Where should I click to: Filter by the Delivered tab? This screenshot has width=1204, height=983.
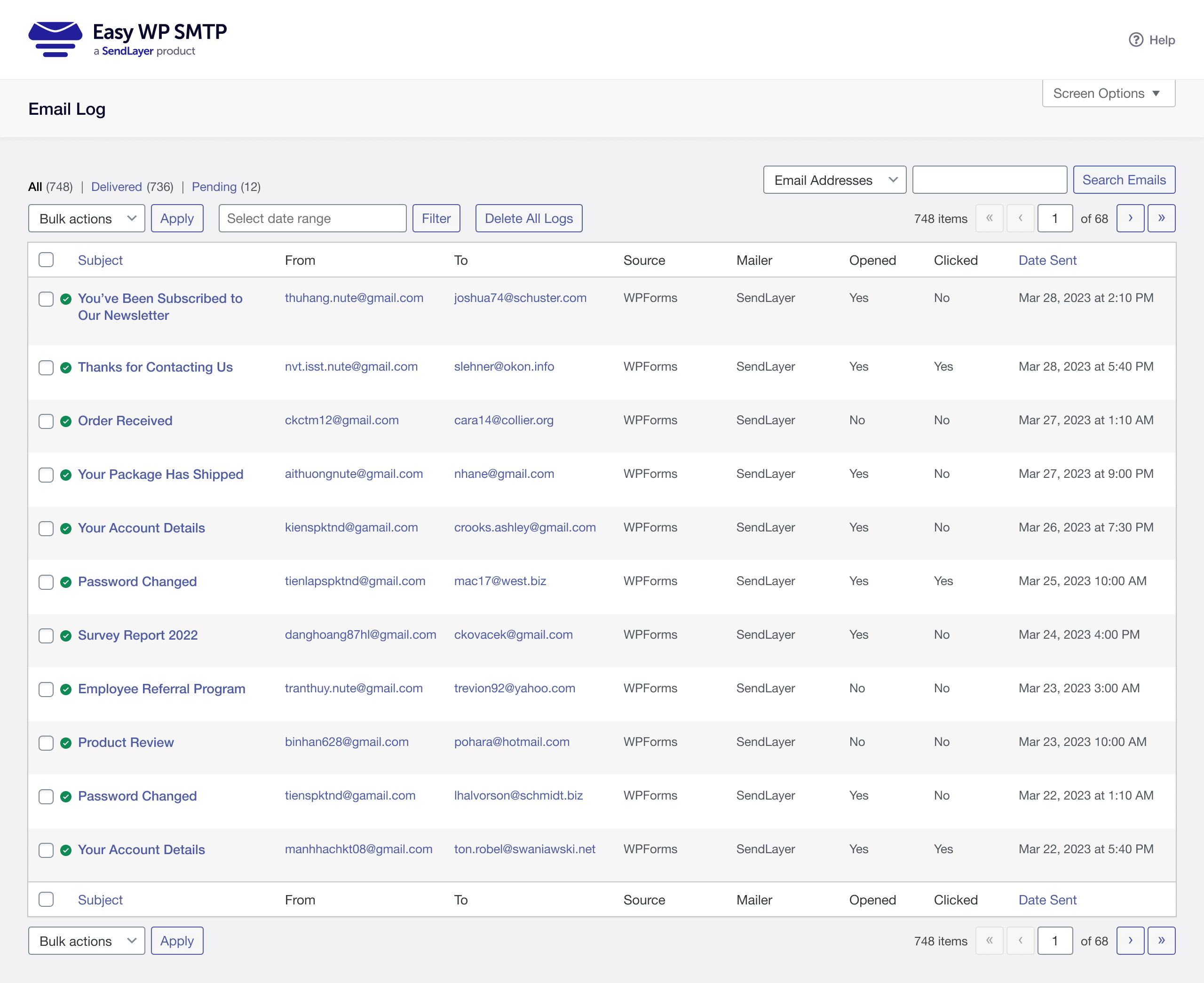click(116, 187)
